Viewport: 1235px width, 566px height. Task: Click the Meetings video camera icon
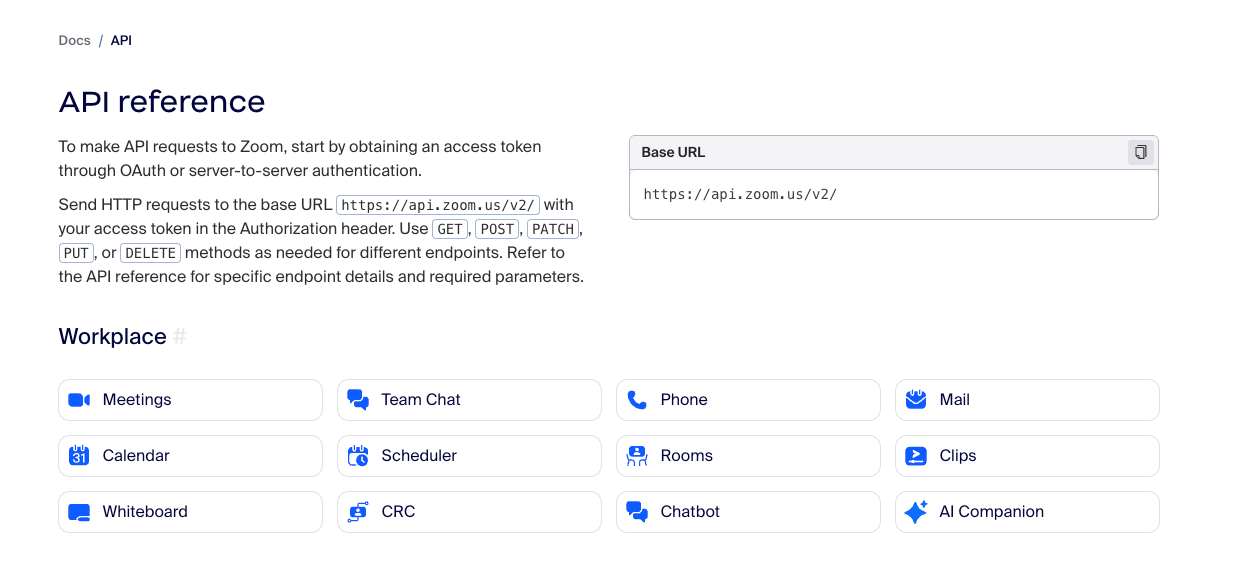click(79, 400)
